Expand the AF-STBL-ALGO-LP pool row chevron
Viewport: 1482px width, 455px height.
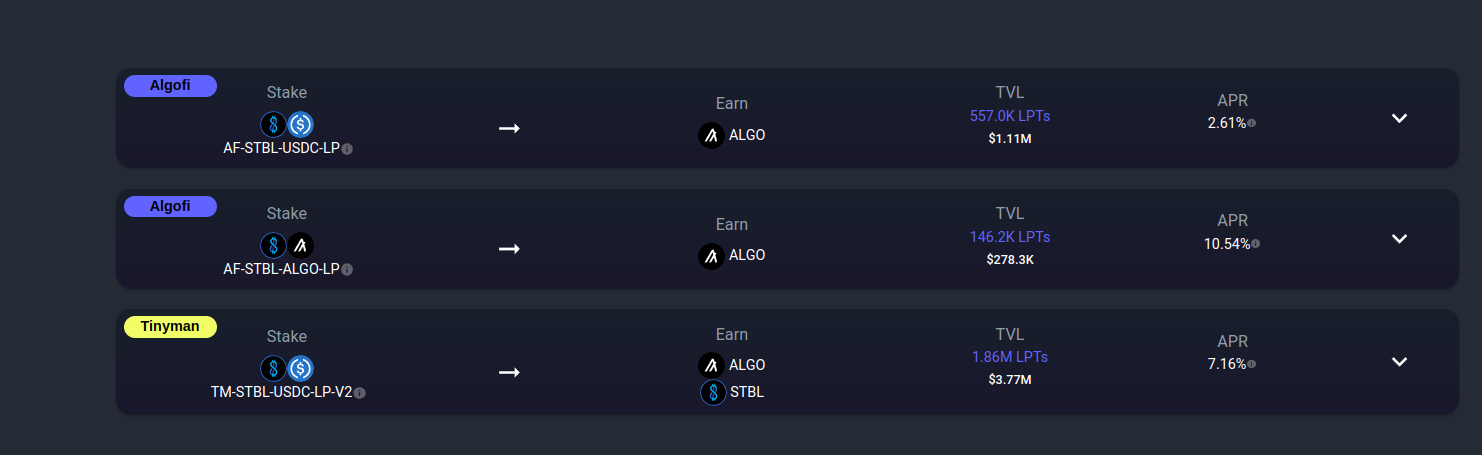(x=1400, y=239)
